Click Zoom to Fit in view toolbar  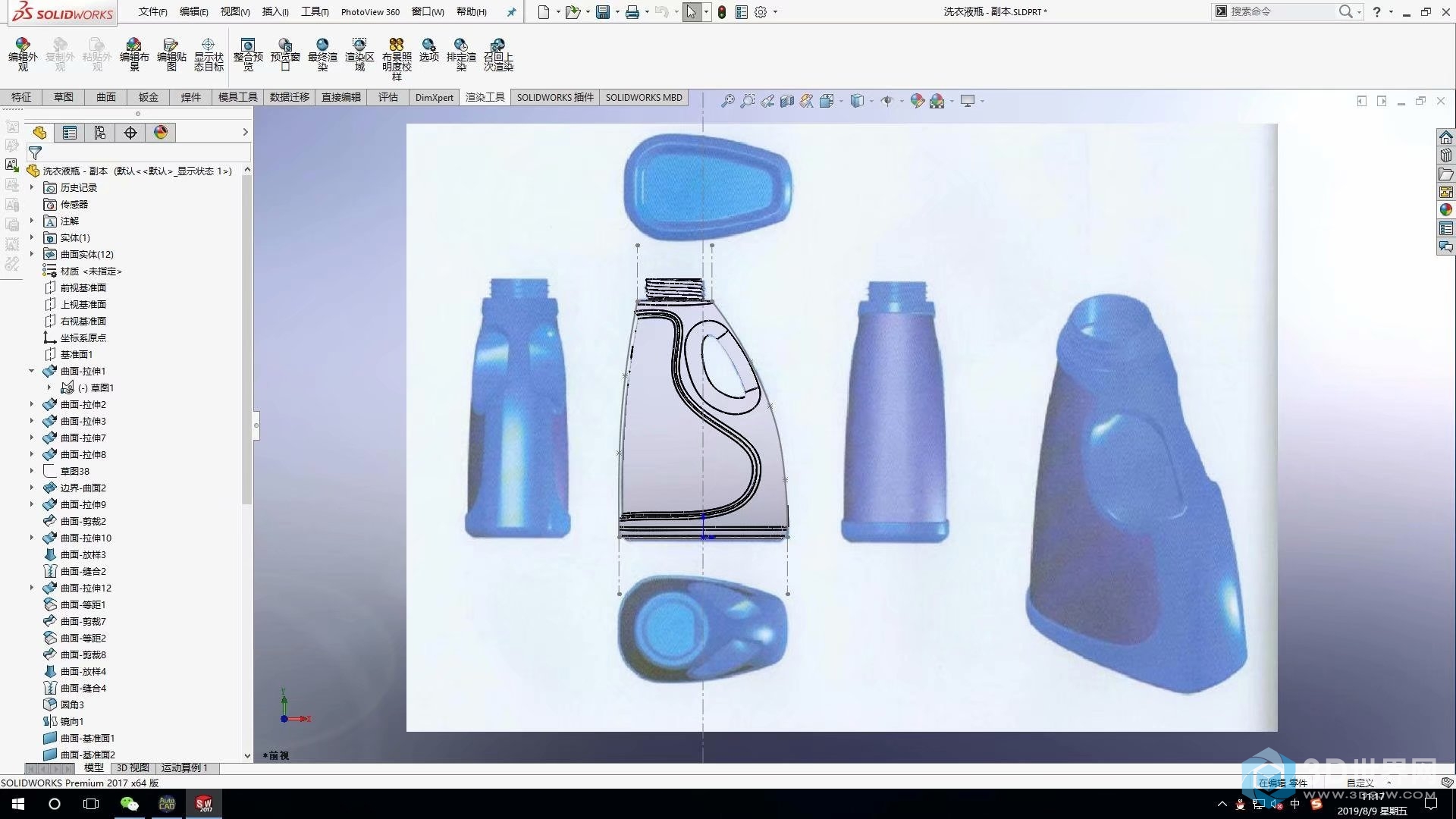pyautogui.click(x=728, y=101)
